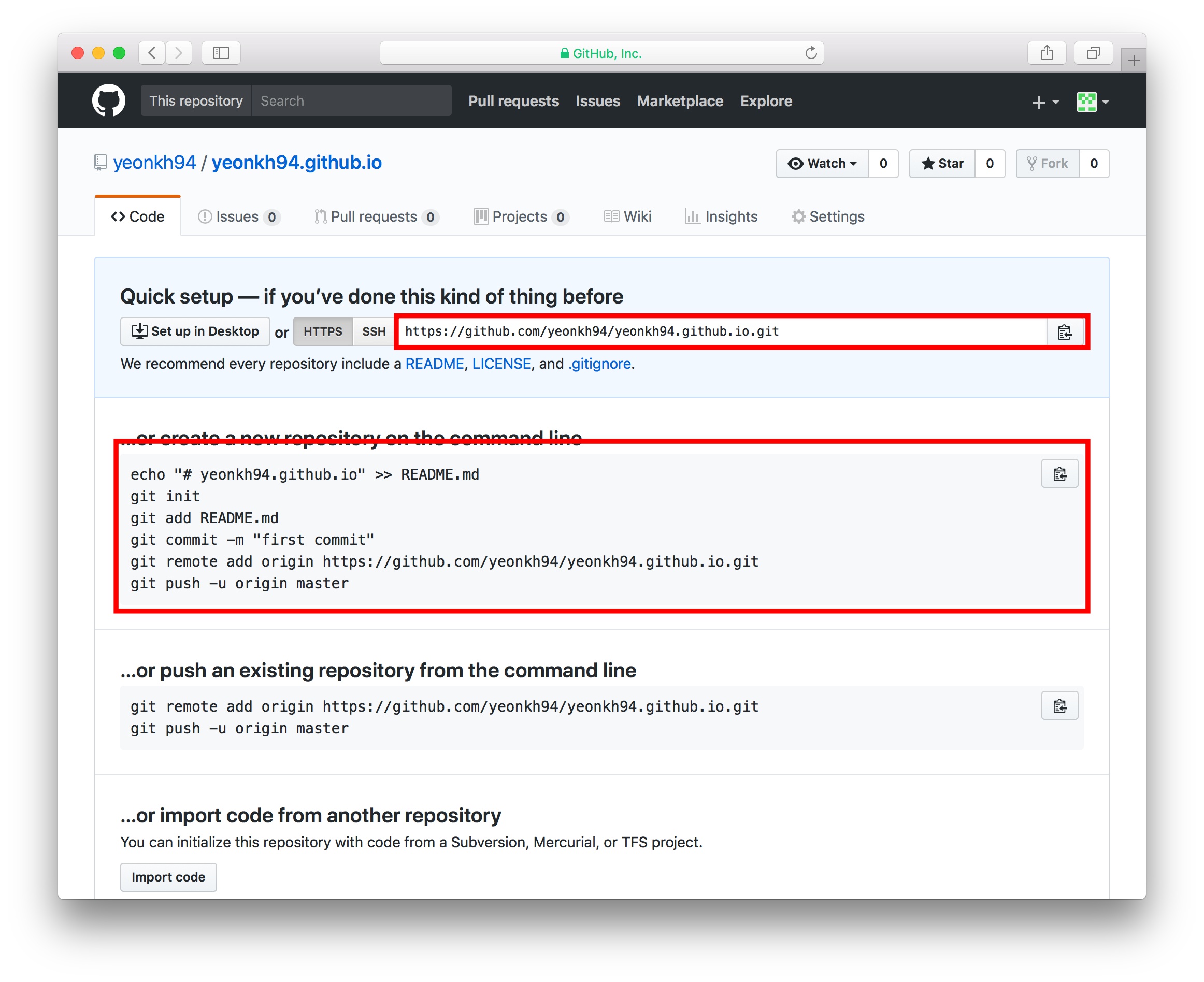This screenshot has height=982, width=1204.
Task: Click Set up in Desktop button
Action: click(x=195, y=331)
